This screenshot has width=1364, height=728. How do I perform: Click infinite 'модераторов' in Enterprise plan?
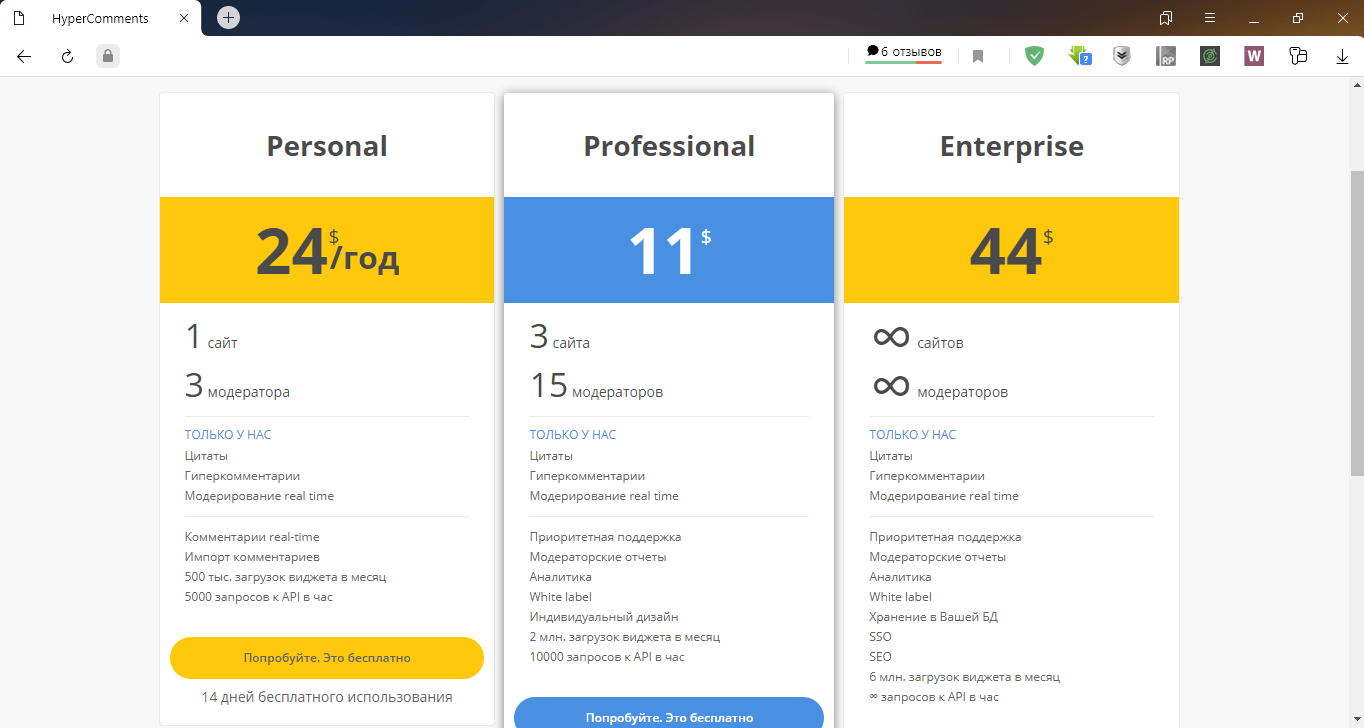(x=940, y=387)
